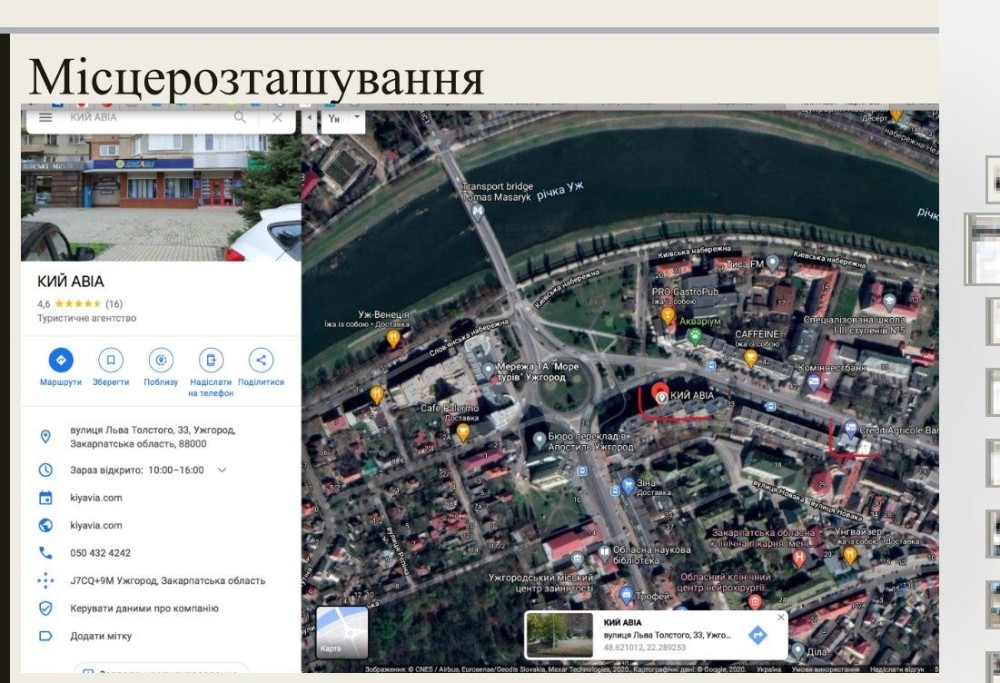Close the bottom КИЙ АВІА info card
Screen dimensions: 1000x683
click(781, 617)
